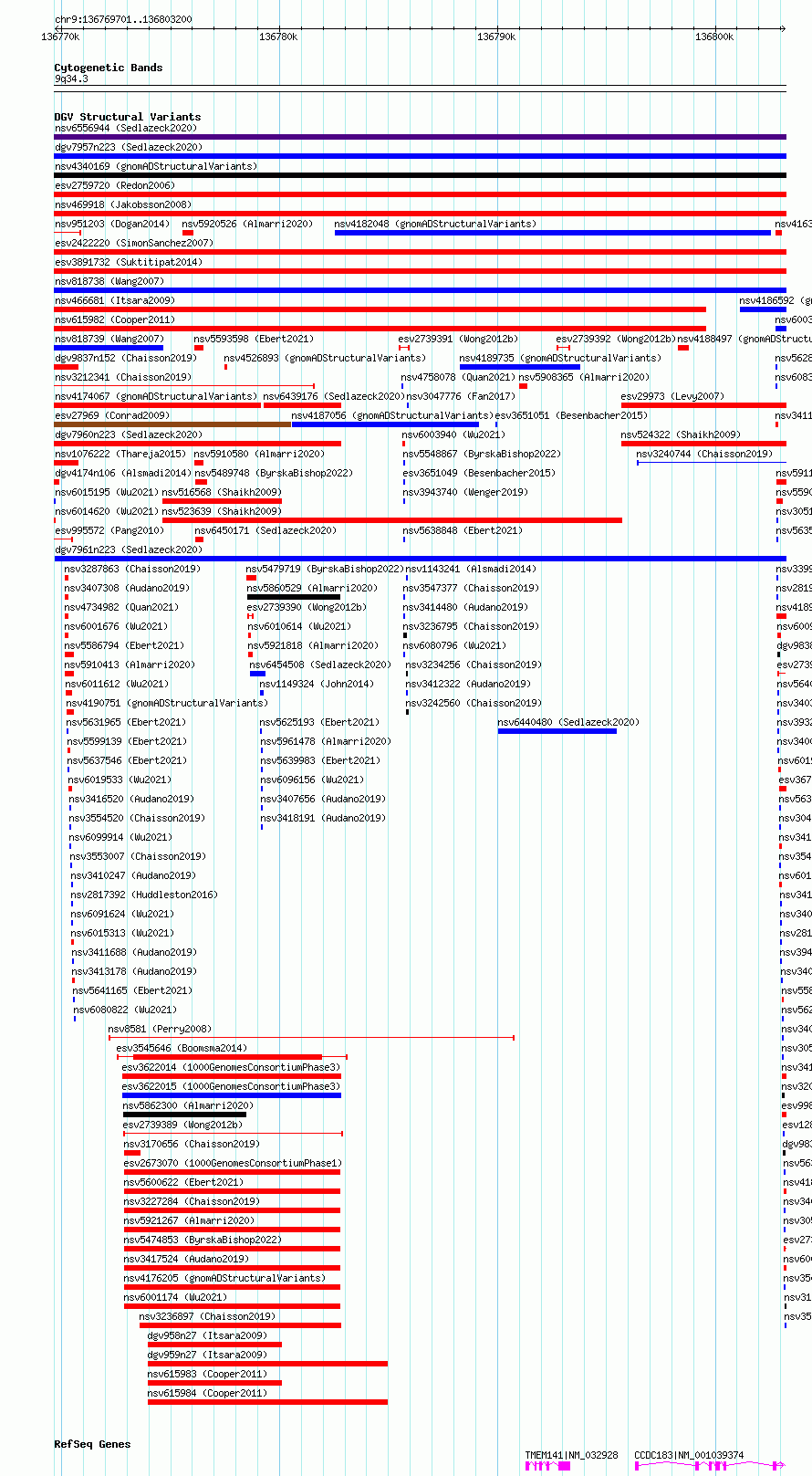Screen dimensions: 812x1476
Task: Open variant esv3651051 (Besenbacher2015)
Action: pyautogui.click(x=572, y=415)
